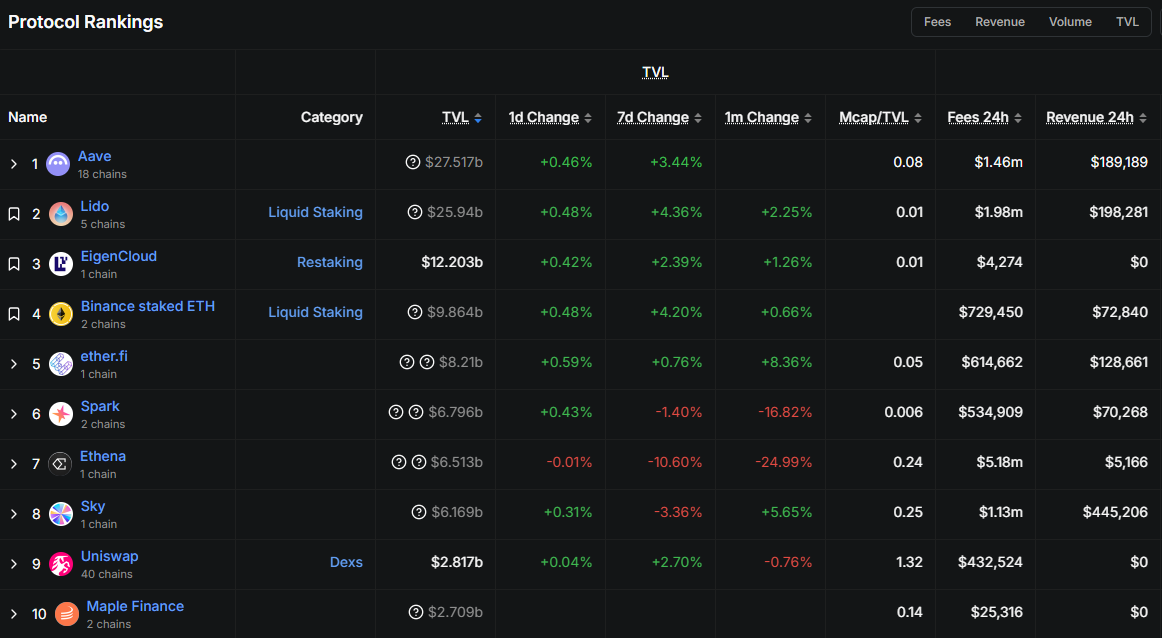The width and height of the screenshot is (1162, 638).
Task: Select the Volume tab
Action: 1070,22
